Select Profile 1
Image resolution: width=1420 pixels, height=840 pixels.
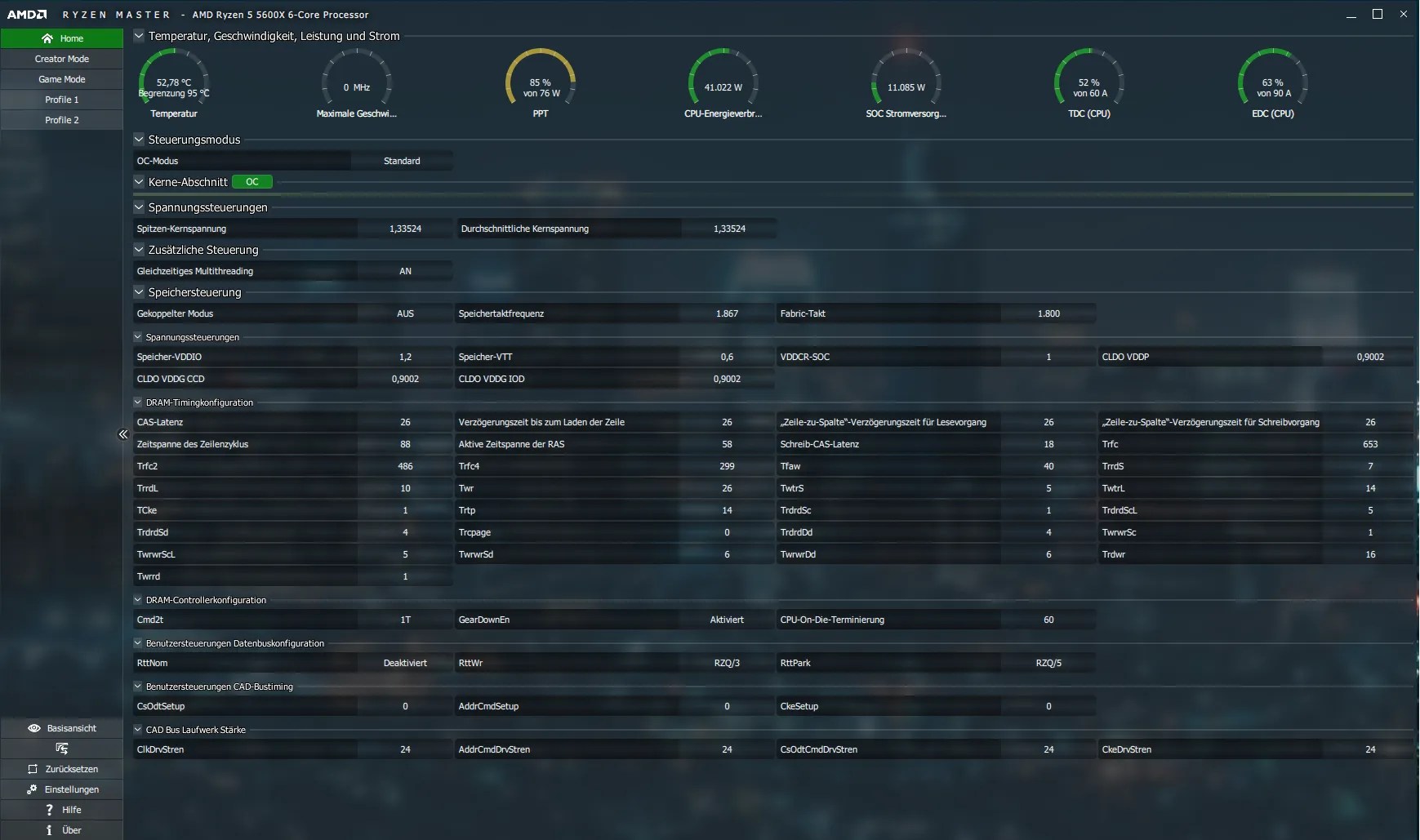pyautogui.click(x=61, y=99)
